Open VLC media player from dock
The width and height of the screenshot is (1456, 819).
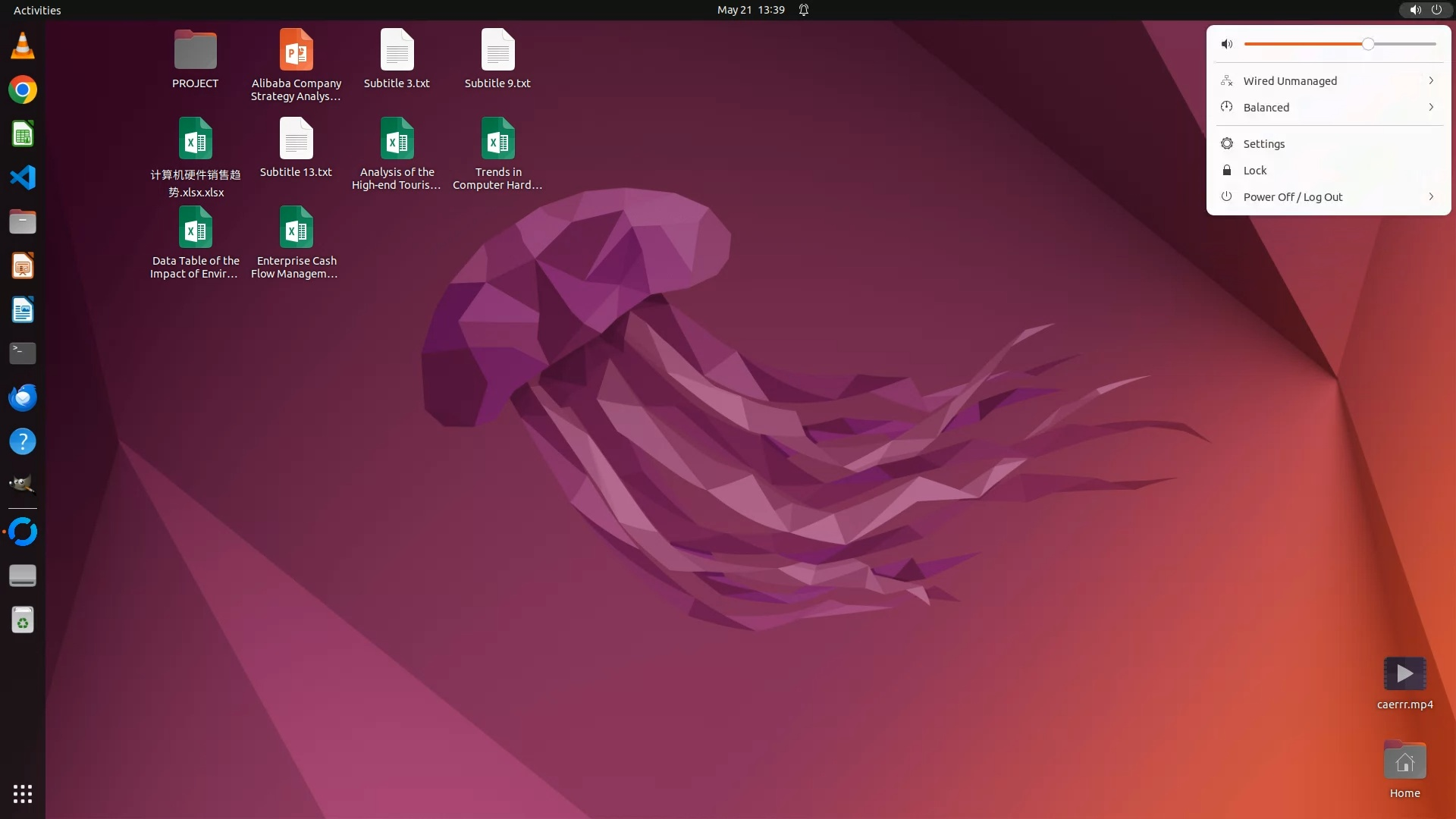click(x=23, y=45)
